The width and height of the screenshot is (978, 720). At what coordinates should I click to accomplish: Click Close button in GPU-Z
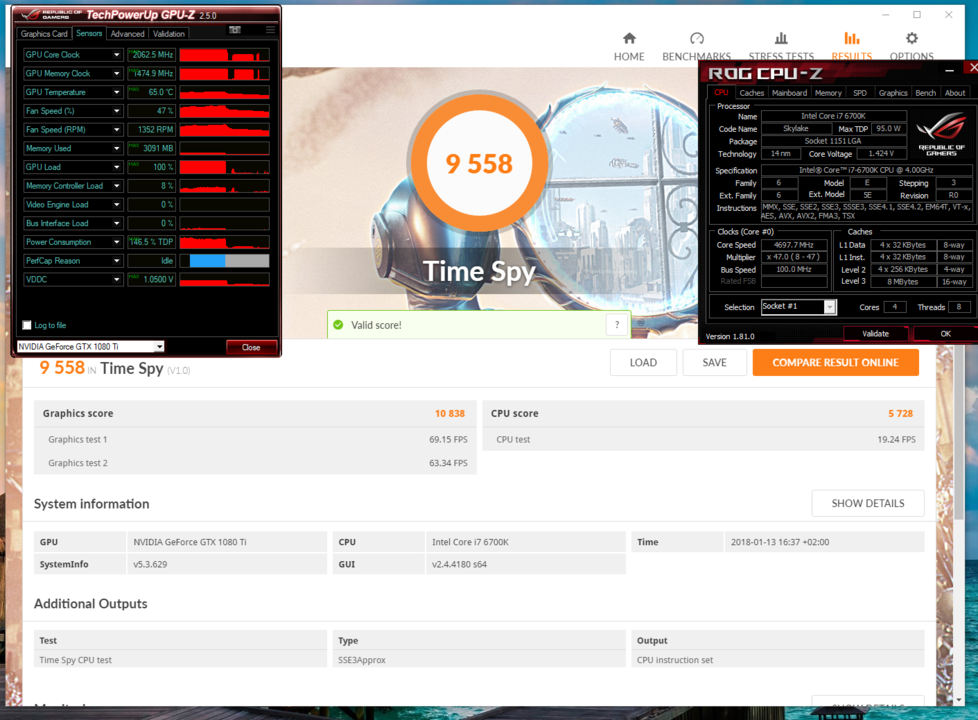pyautogui.click(x=251, y=348)
